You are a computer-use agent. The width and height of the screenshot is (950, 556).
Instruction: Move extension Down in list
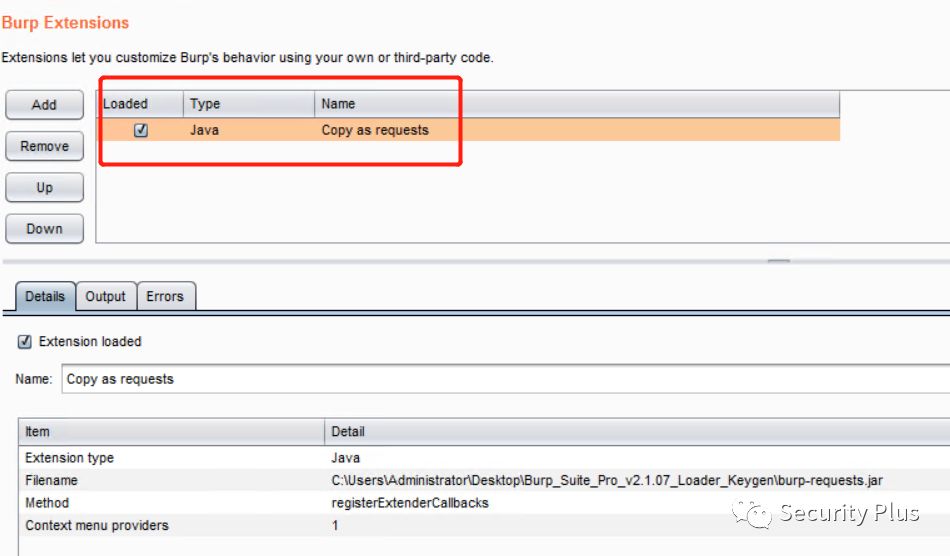click(x=44, y=228)
